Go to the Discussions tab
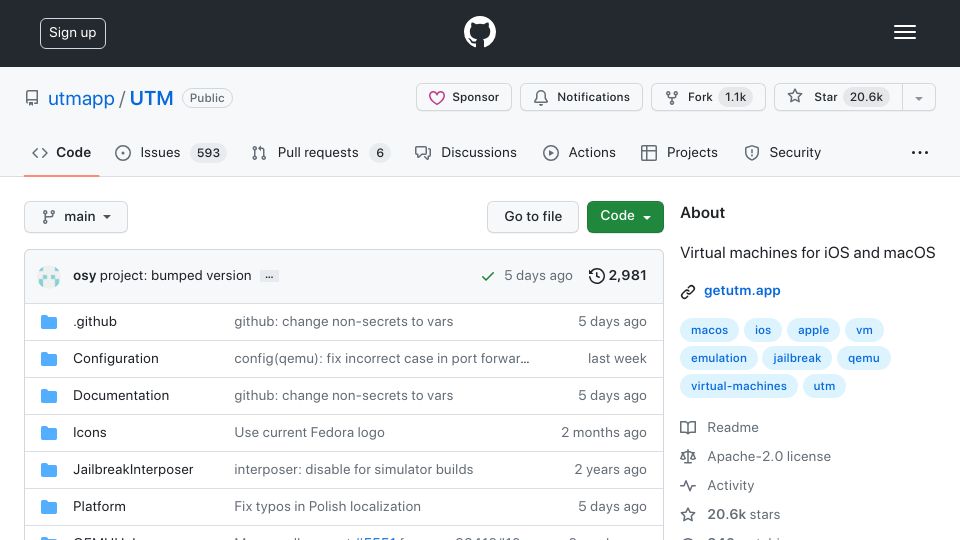960x540 pixels. pos(465,152)
